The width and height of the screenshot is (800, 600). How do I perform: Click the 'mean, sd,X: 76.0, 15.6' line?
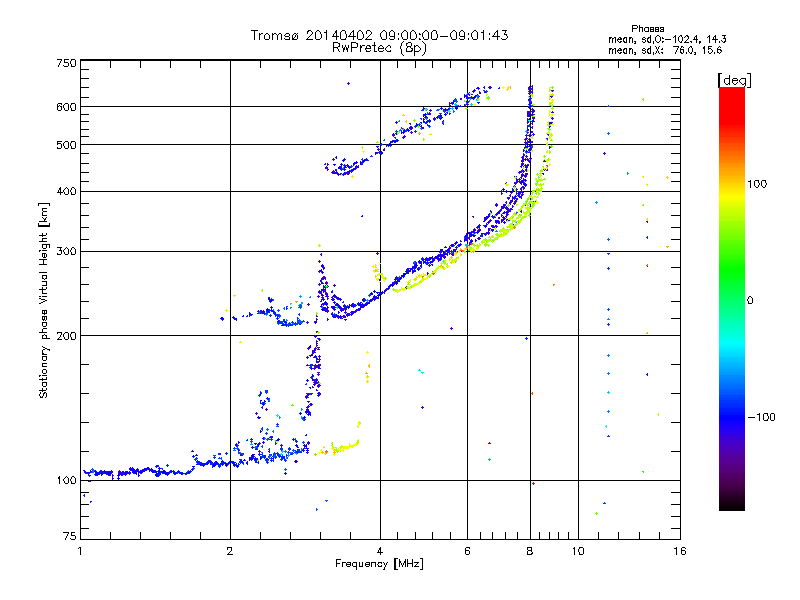665,50
